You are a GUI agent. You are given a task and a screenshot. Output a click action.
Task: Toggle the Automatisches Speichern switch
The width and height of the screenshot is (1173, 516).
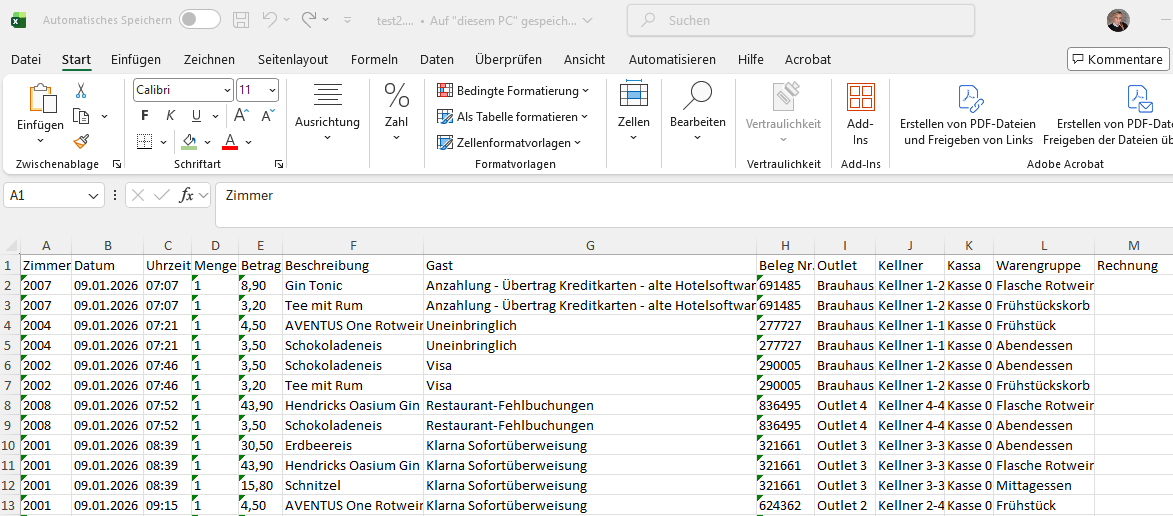pyautogui.click(x=200, y=20)
